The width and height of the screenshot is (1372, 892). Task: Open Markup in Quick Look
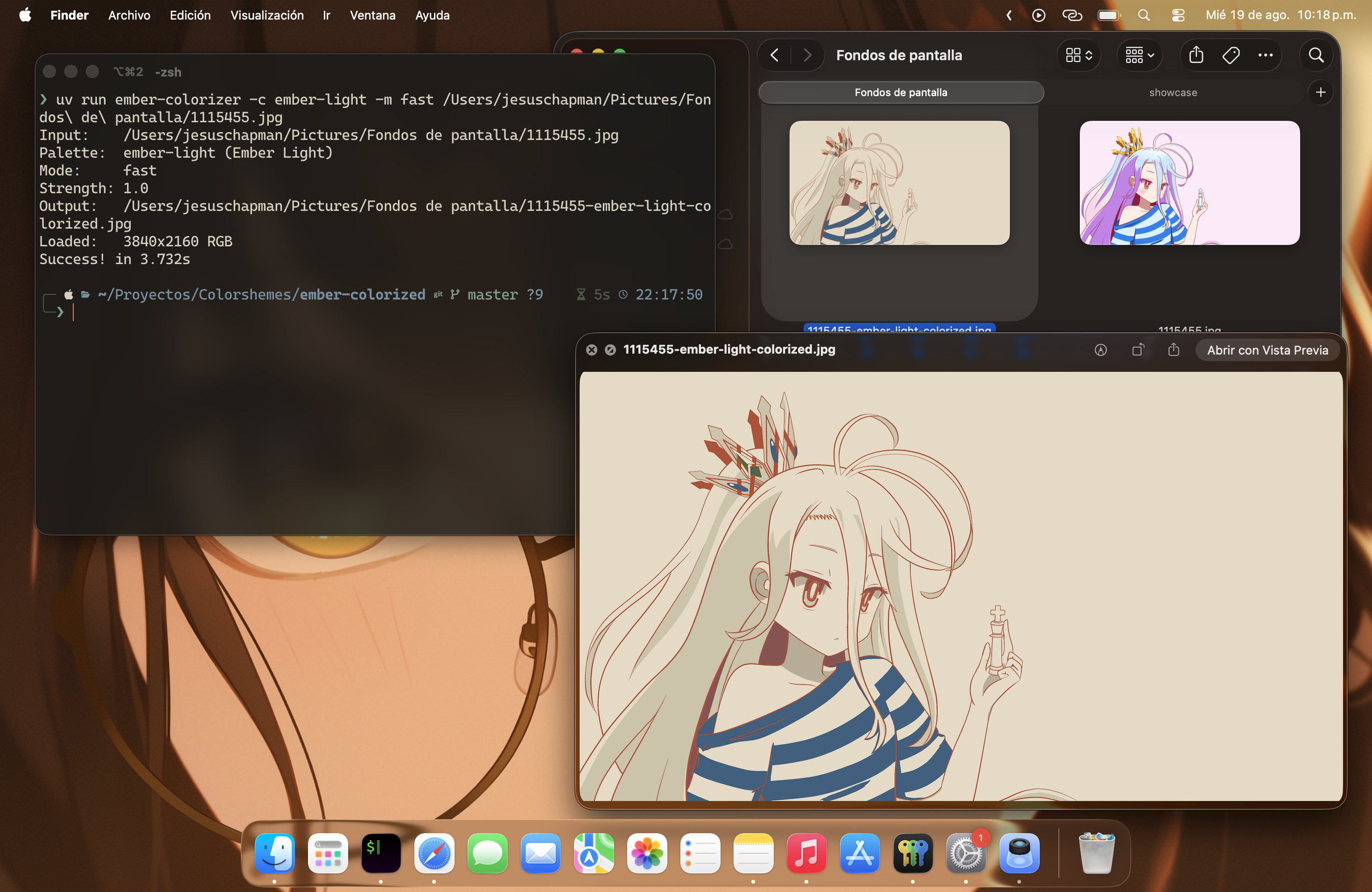point(1100,350)
